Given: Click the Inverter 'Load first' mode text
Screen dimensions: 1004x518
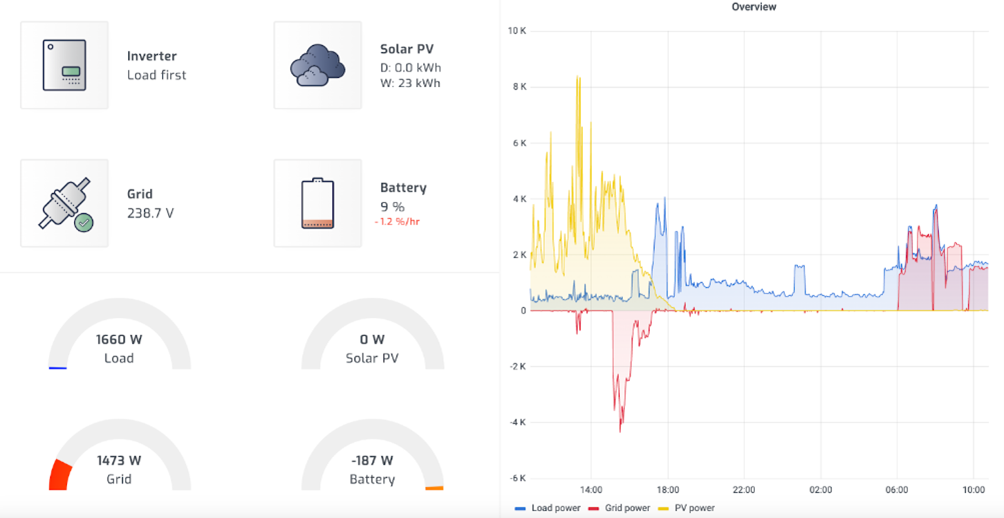Looking at the screenshot, I should pos(156,75).
